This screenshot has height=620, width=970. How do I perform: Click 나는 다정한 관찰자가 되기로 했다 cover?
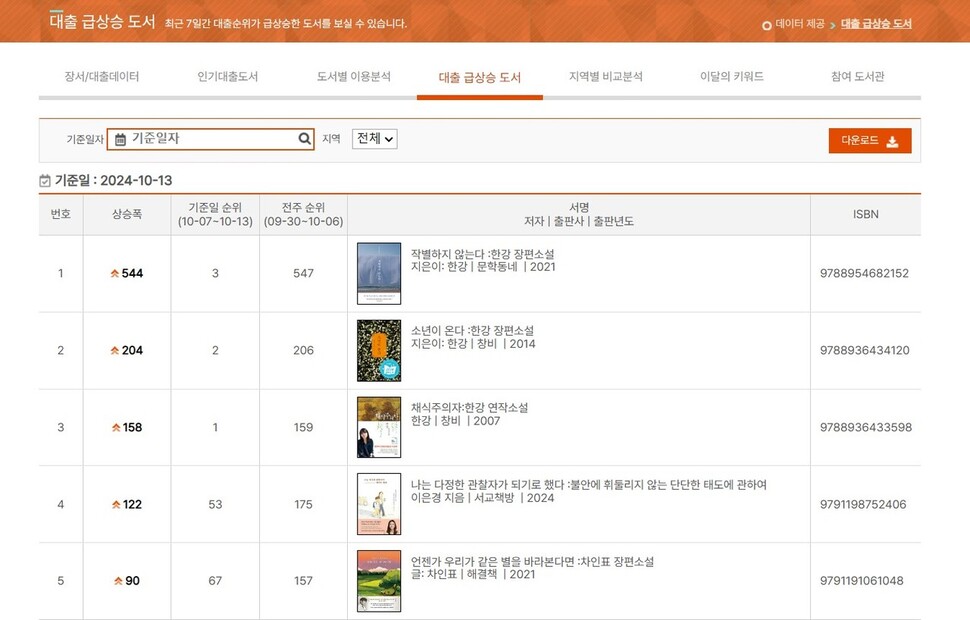click(379, 504)
